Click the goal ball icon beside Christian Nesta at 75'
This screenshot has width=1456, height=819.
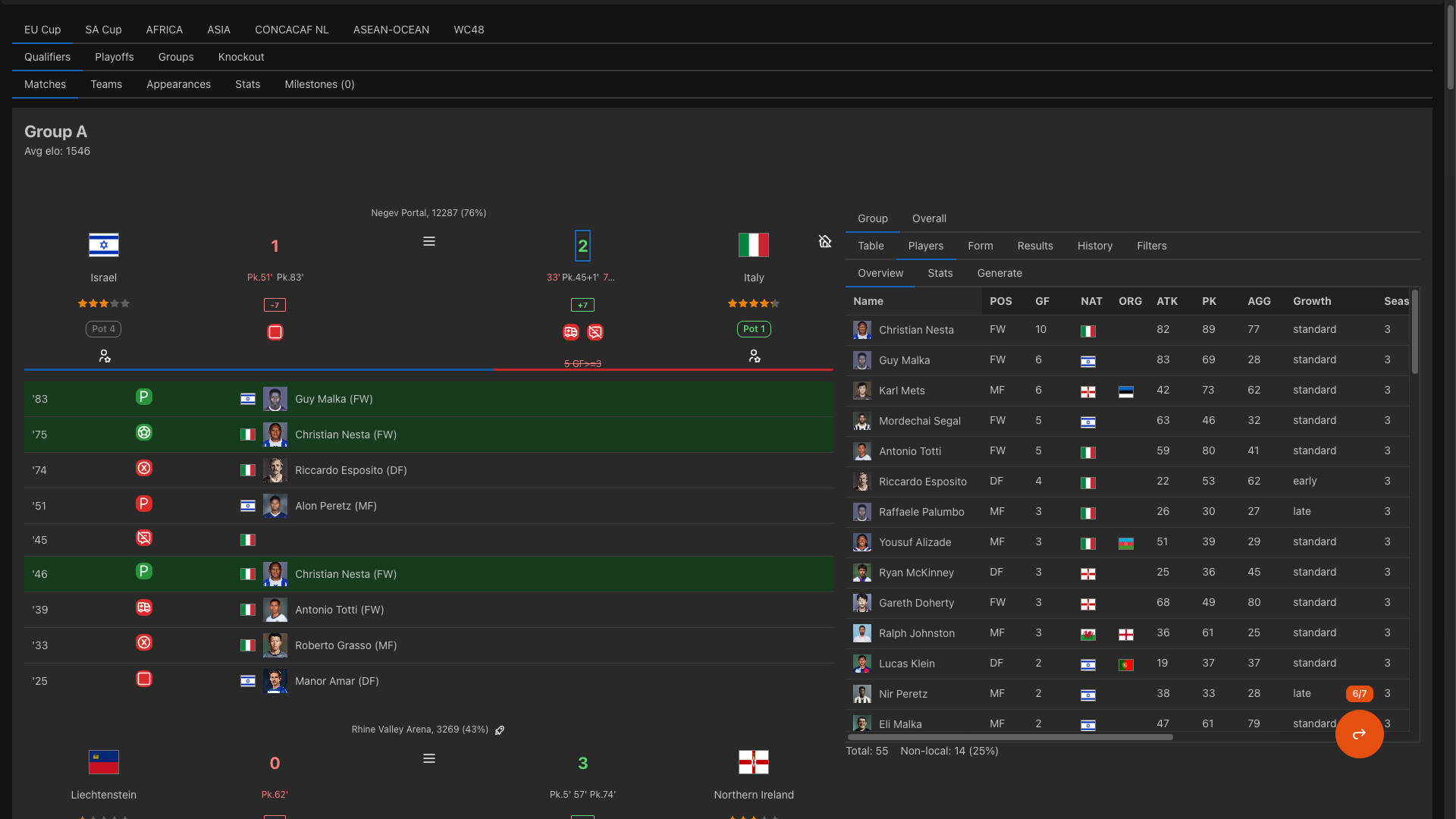coord(144,432)
